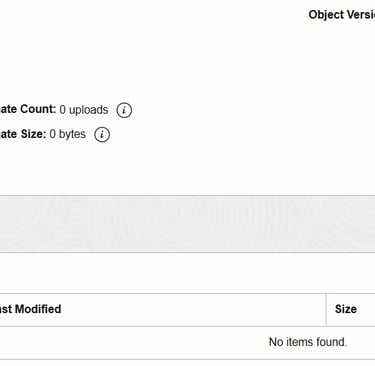Viewport: 375px width, 366px height.
Task: Click the gray toolbar band above the table
Action: [187, 224]
